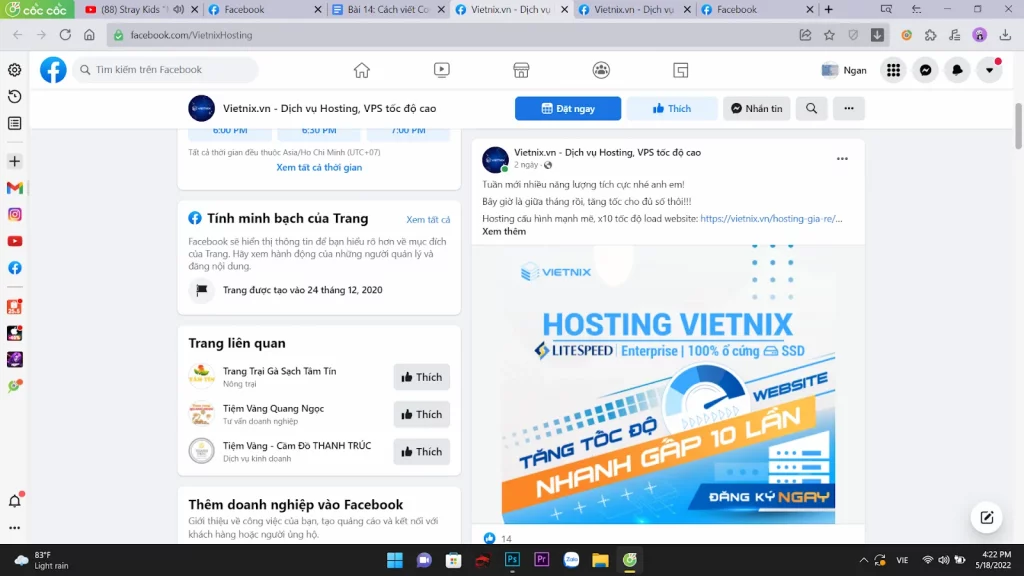Viewport: 1024px width, 576px height.
Task: Open the post options three-dot menu
Action: pos(842,159)
